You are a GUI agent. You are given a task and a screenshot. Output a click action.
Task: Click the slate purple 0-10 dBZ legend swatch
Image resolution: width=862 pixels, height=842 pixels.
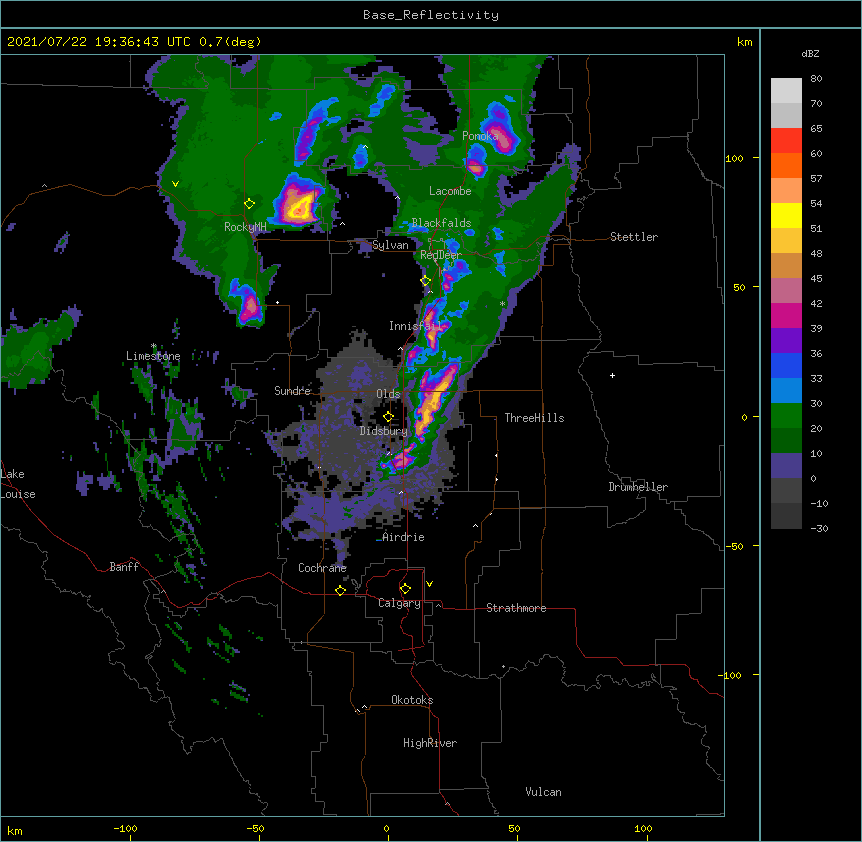click(x=786, y=466)
